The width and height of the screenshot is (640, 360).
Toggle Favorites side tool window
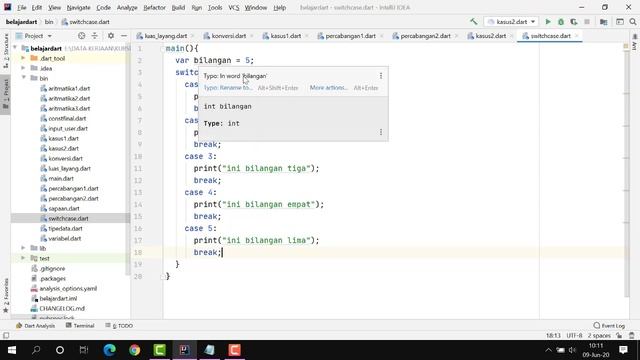[x=6, y=296]
